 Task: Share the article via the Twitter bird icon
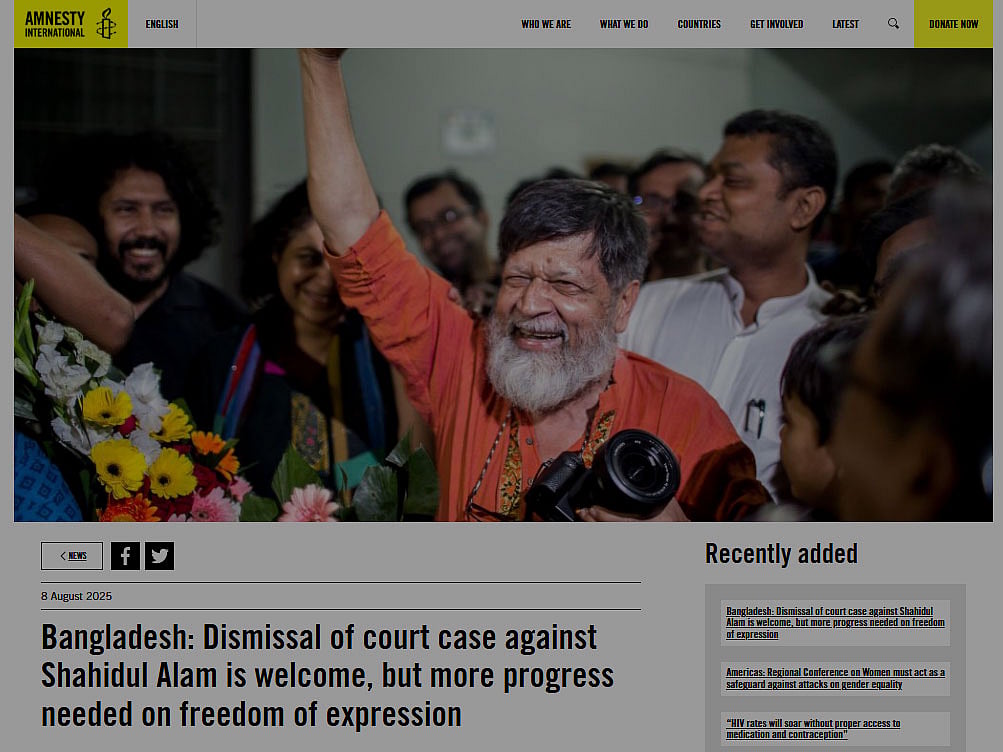click(159, 556)
